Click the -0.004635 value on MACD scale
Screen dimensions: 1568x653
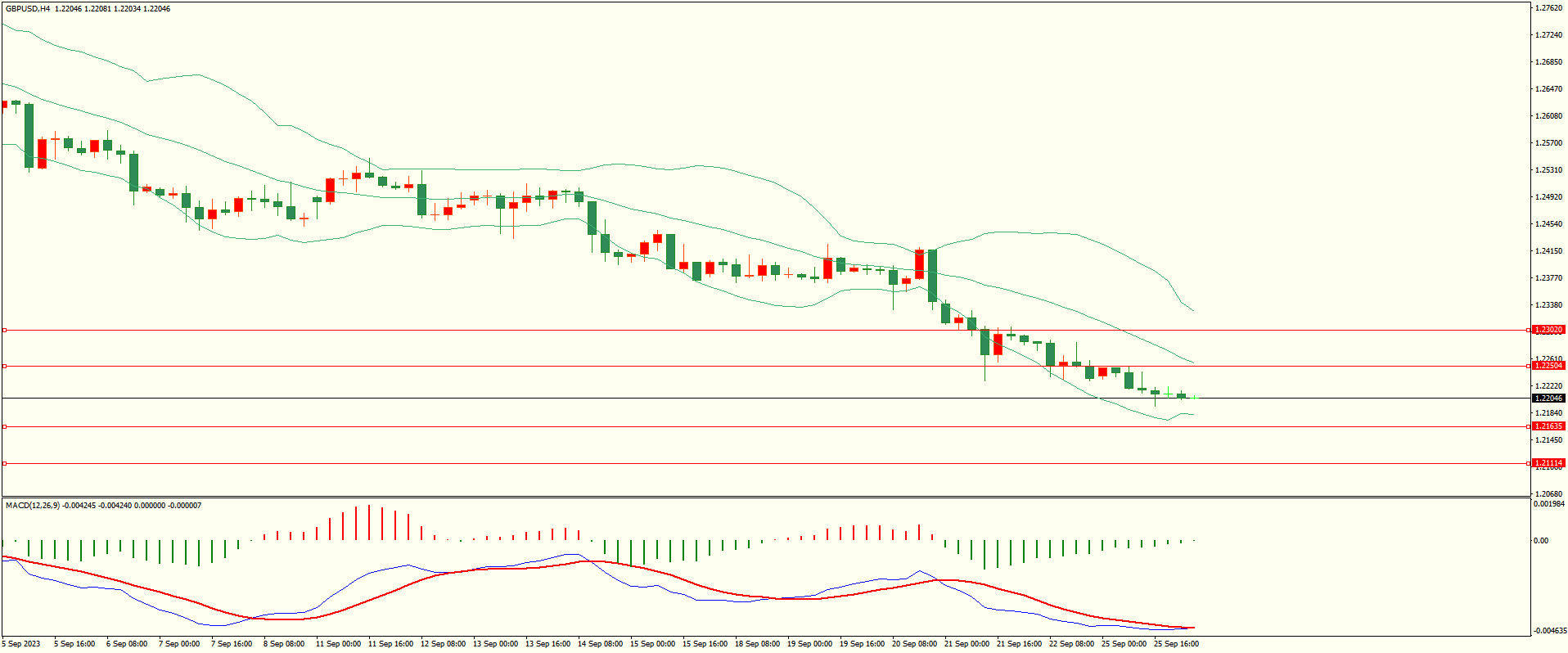tap(1548, 631)
